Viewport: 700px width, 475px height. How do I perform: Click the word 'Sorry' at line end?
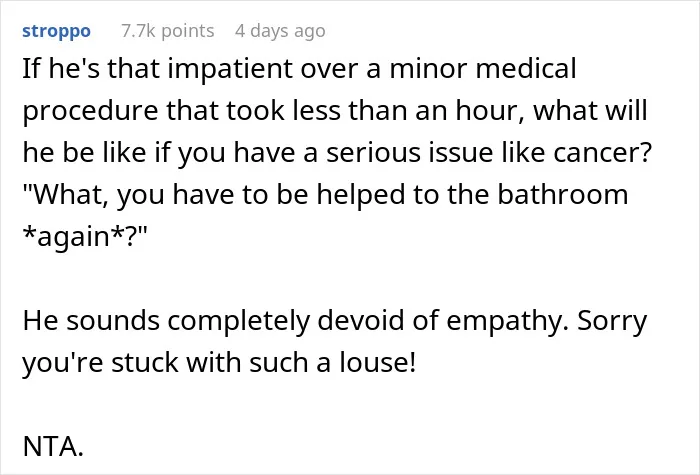[612, 321]
